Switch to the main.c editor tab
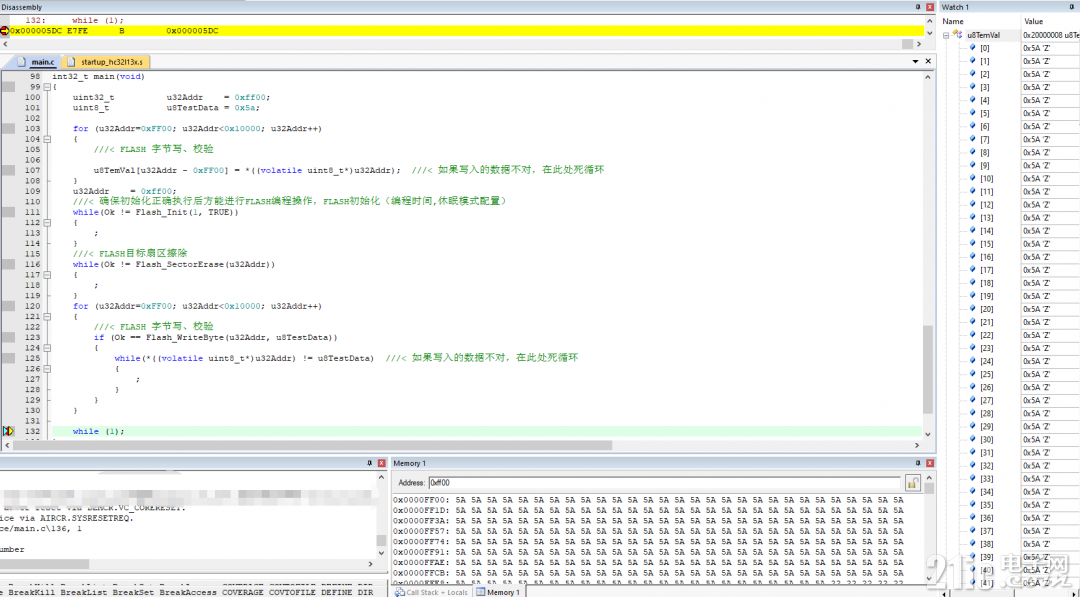This screenshot has width=1080, height=597. point(37,62)
